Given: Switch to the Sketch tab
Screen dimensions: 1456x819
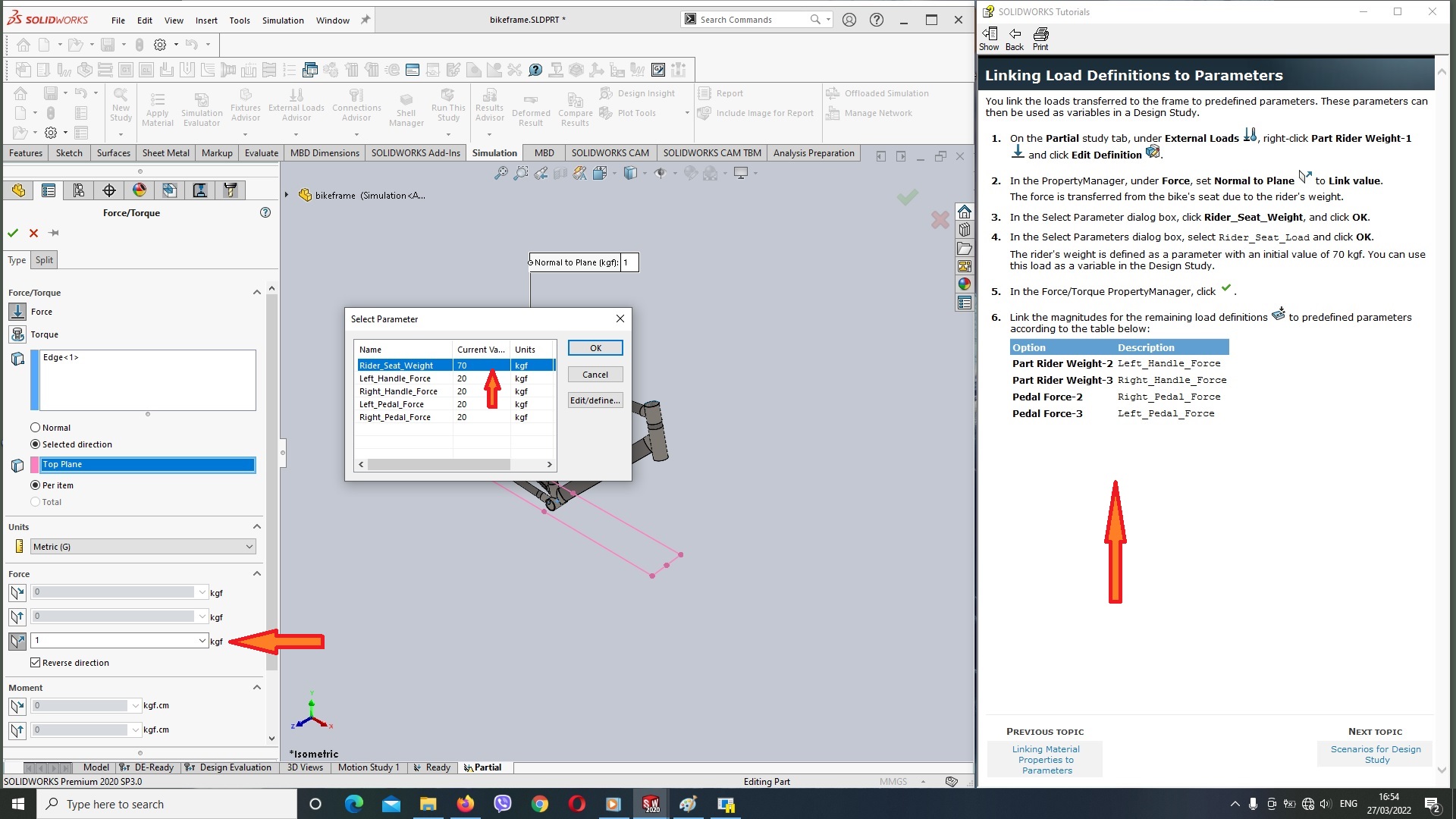Looking at the screenshot, I should point(69,152).
